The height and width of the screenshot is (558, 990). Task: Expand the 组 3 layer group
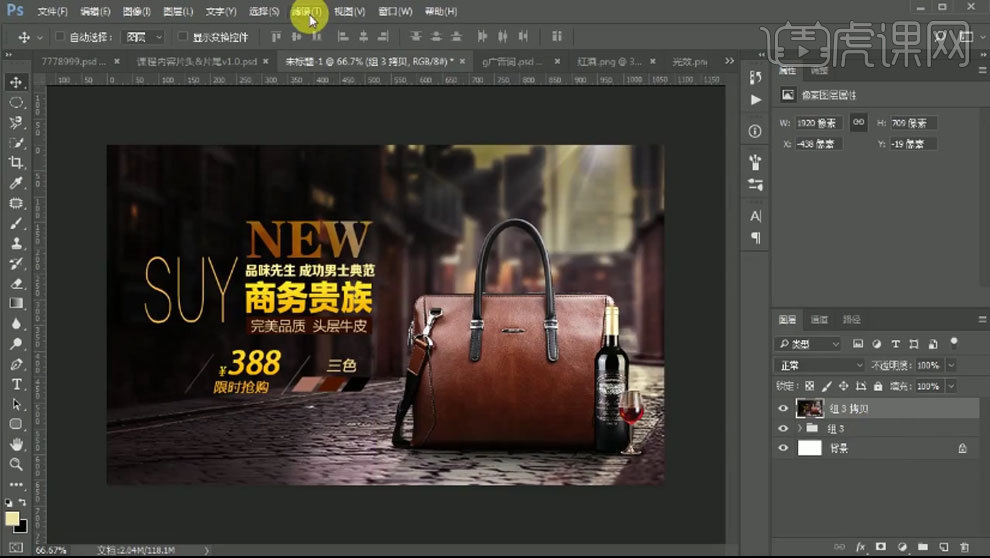point(798,429)
